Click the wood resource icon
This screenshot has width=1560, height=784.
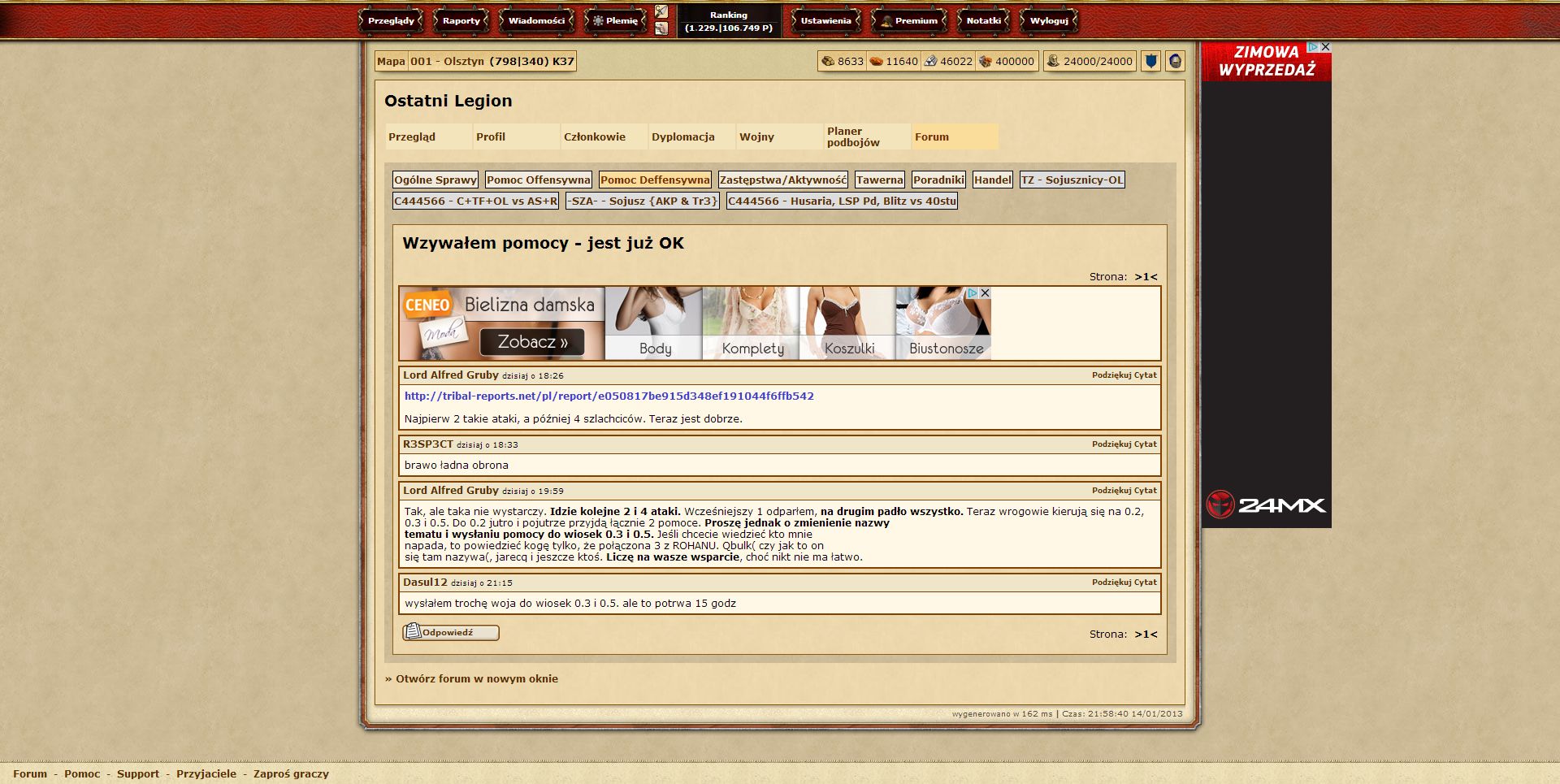(828, 61)
